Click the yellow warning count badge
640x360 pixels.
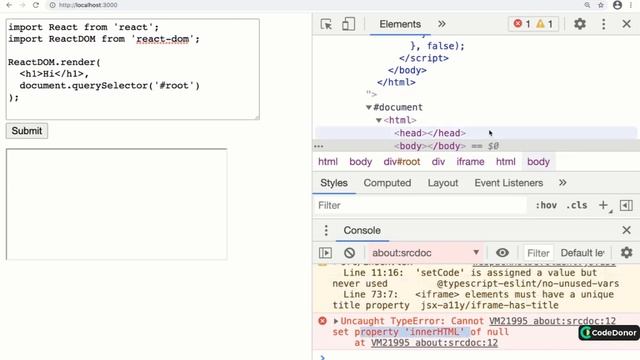tap(544, 24)
